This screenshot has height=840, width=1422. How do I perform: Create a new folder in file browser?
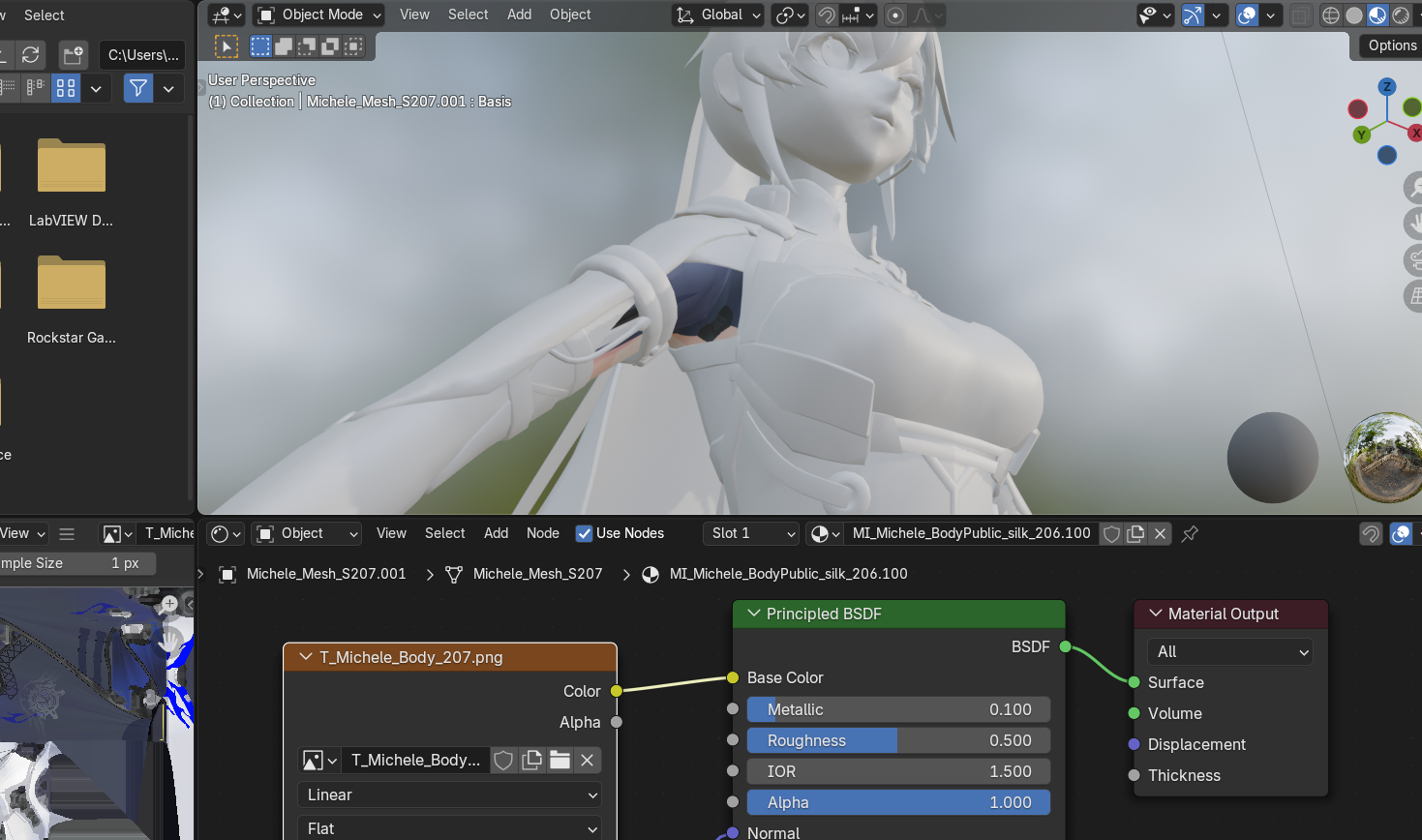(x=74, y=54)
